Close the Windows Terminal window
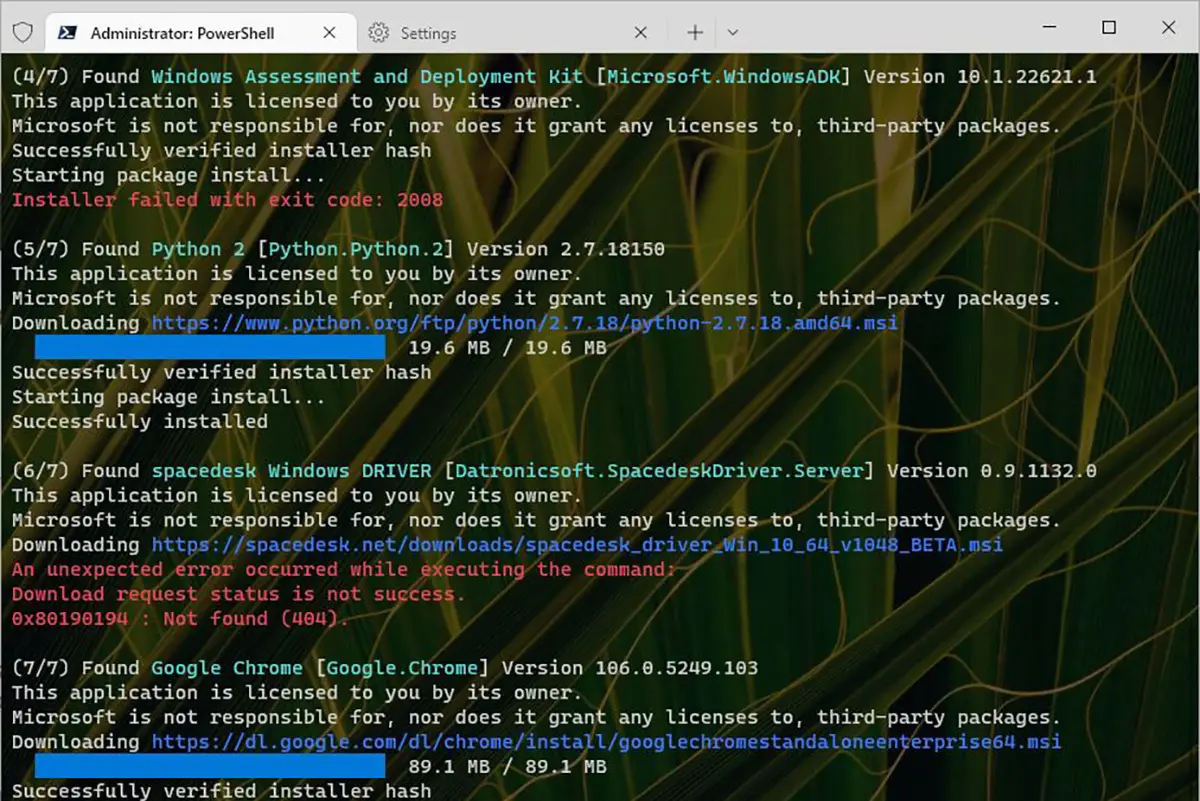Image resolution: width=1200 pixels, height=801 pixels. 1171,28
